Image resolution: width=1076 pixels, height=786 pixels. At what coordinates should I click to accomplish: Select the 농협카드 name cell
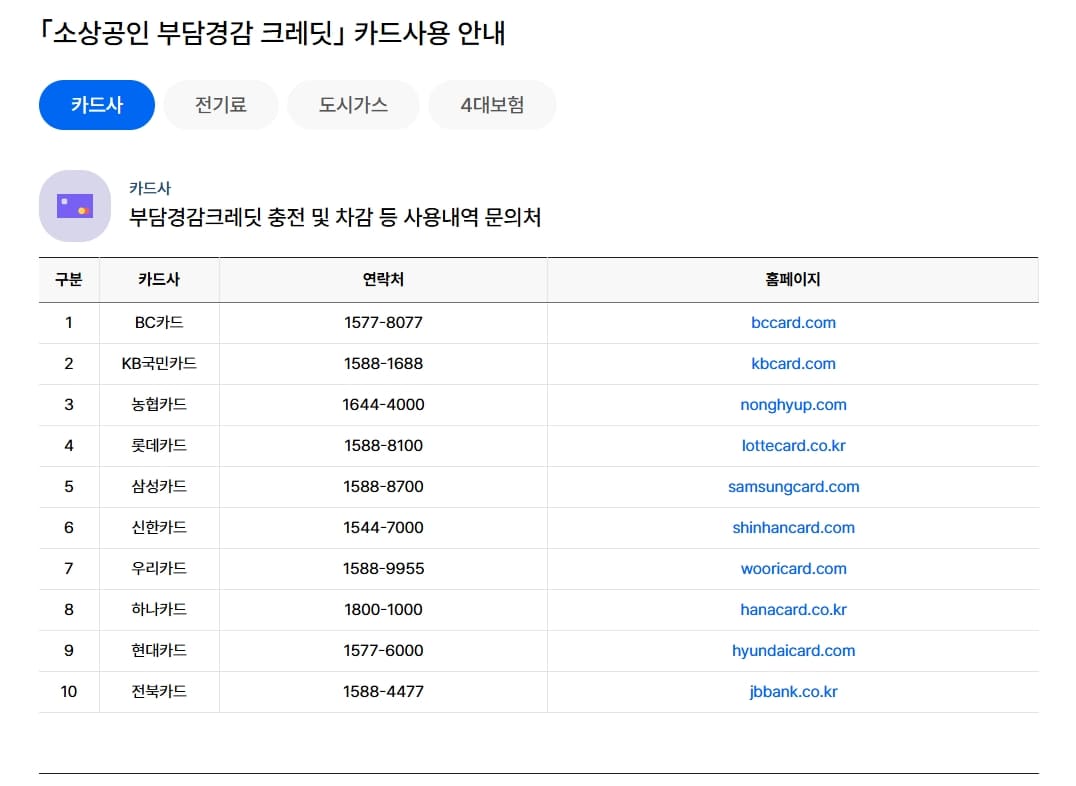coord(159,405)
